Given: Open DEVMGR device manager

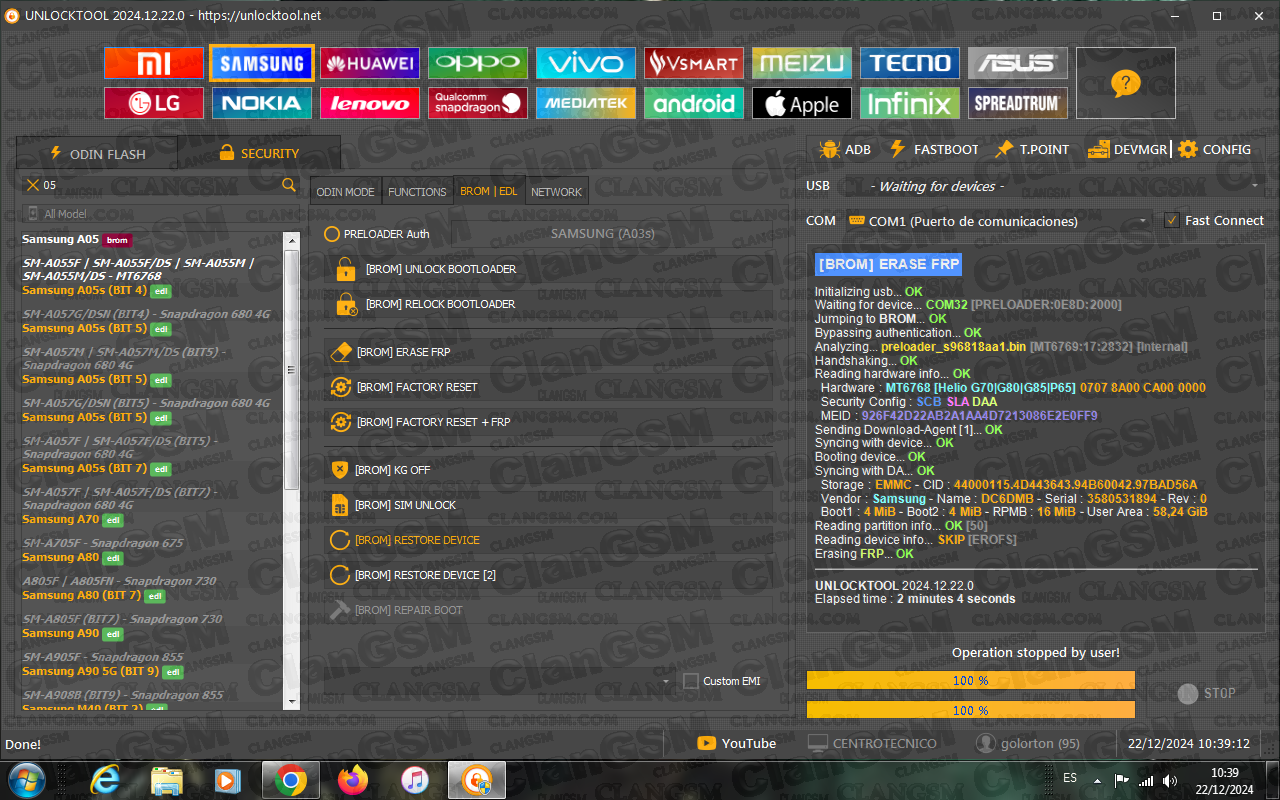Looking at the screenshot, I should coord(1127,149).
